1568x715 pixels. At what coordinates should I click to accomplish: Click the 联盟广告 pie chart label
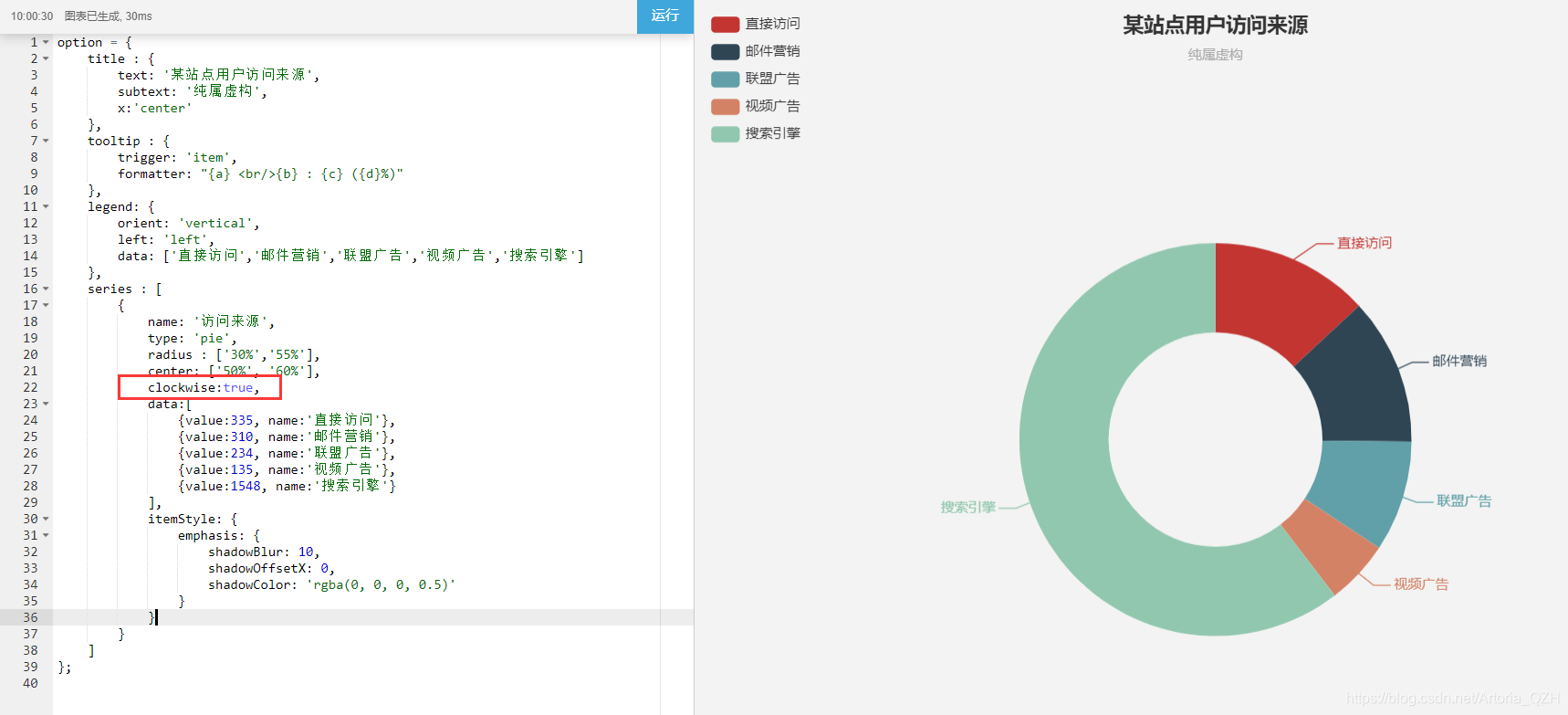pyautogui.click(x=1464, y=500)
